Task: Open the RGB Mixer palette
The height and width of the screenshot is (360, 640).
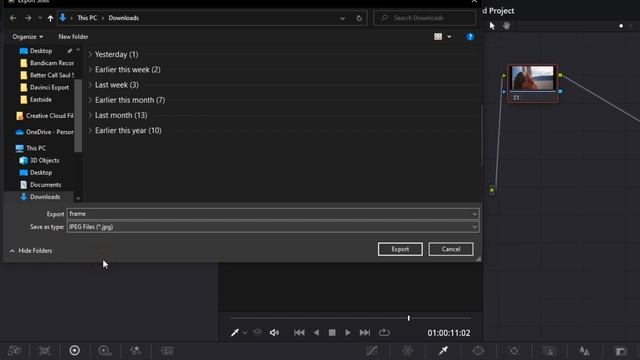Action: point(135,351)
